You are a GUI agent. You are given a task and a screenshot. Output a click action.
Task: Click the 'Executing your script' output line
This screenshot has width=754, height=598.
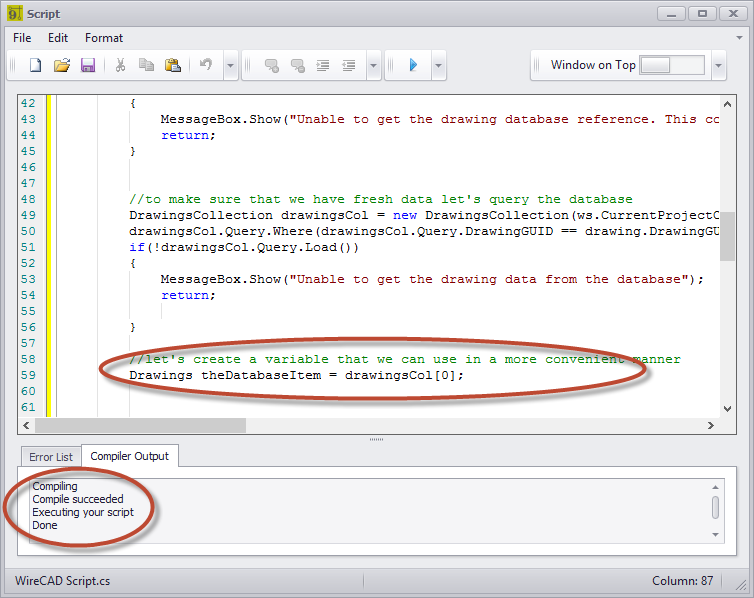[x=83, y=512]
